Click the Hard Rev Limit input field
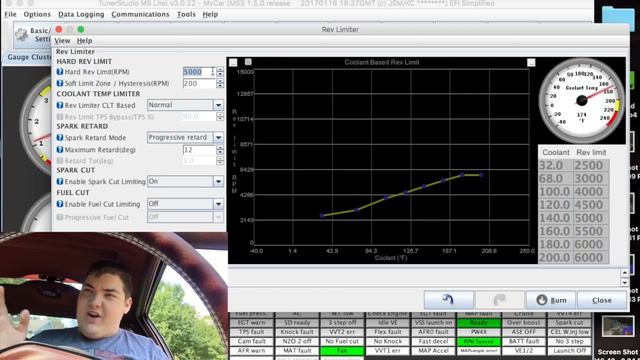This screenshot has height=360, width=640. (x=199, y=72)
